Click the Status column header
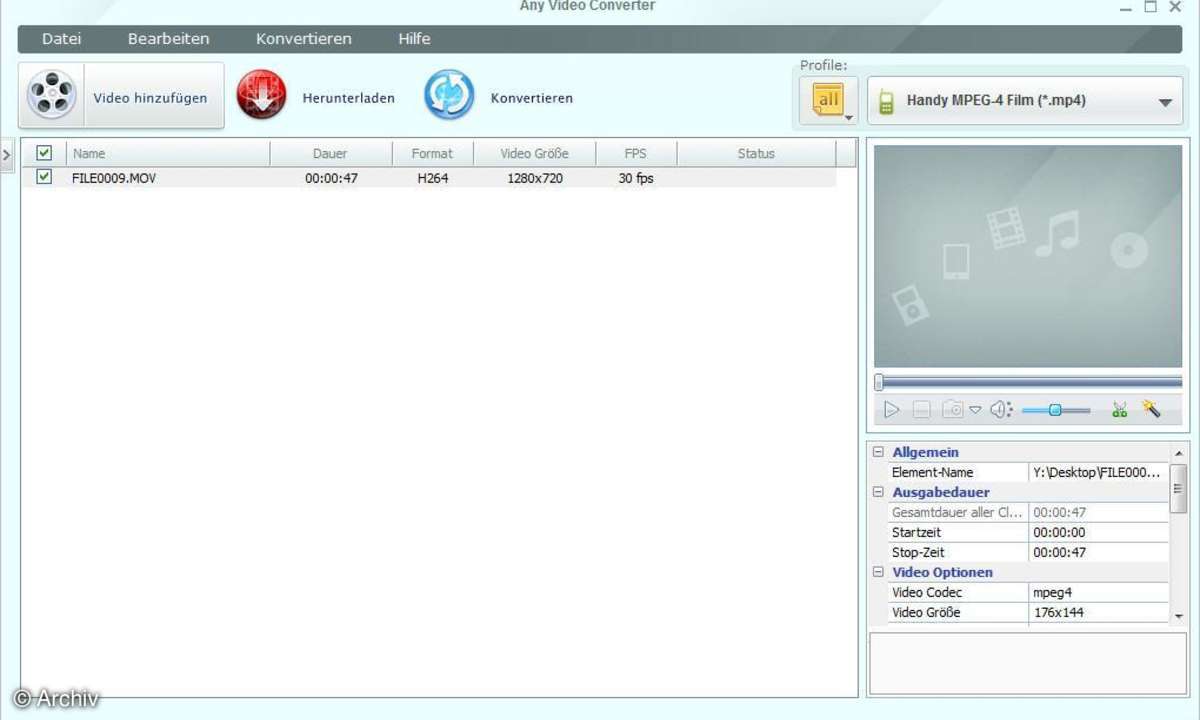This screenshot has width=1200, height=720. pos(756,153)
